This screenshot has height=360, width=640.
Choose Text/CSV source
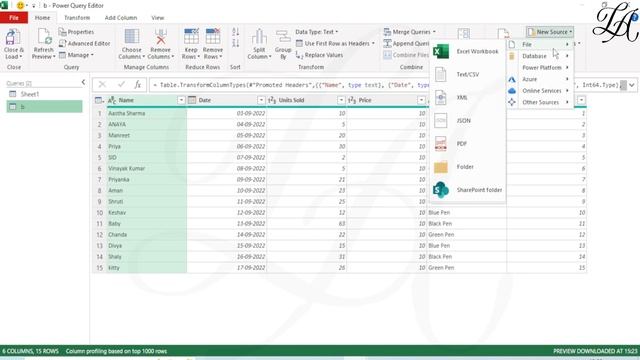(468, 75)
